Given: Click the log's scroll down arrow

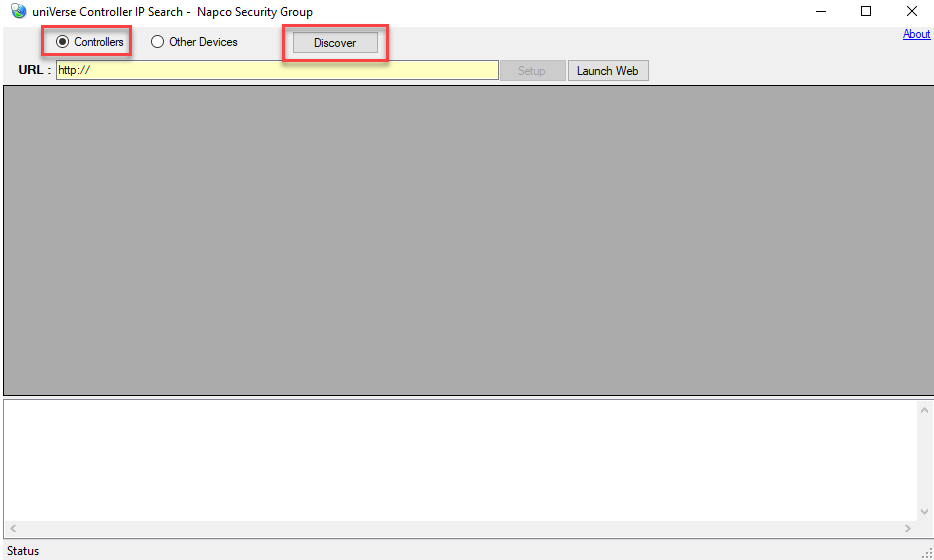Looking at the screenshot, I should click(x=924, y=512).
